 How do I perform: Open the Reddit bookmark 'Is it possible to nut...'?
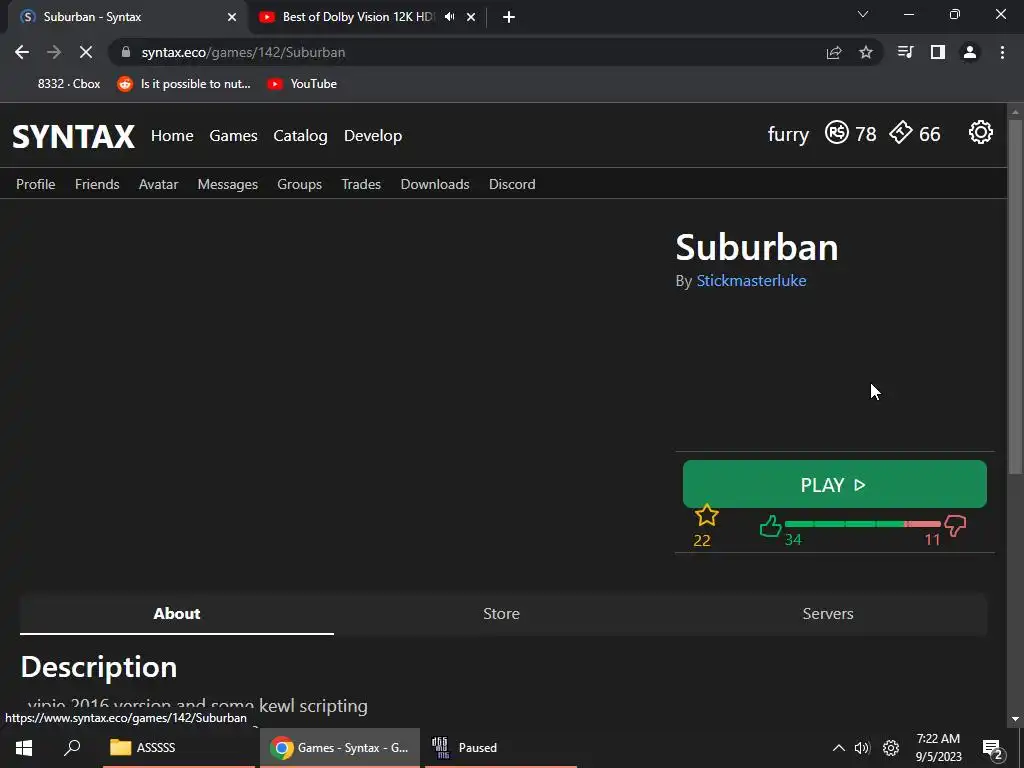(184, 84)
